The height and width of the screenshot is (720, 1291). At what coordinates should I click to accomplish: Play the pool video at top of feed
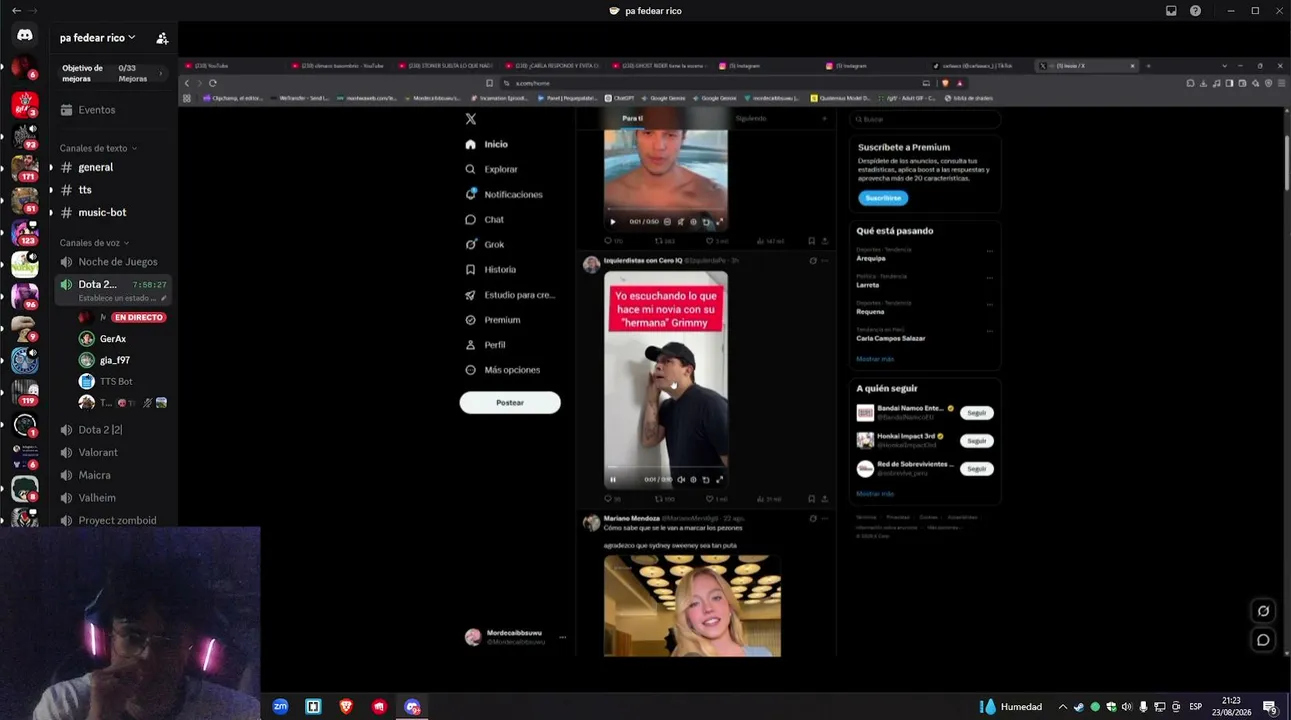tap(613, 222)
